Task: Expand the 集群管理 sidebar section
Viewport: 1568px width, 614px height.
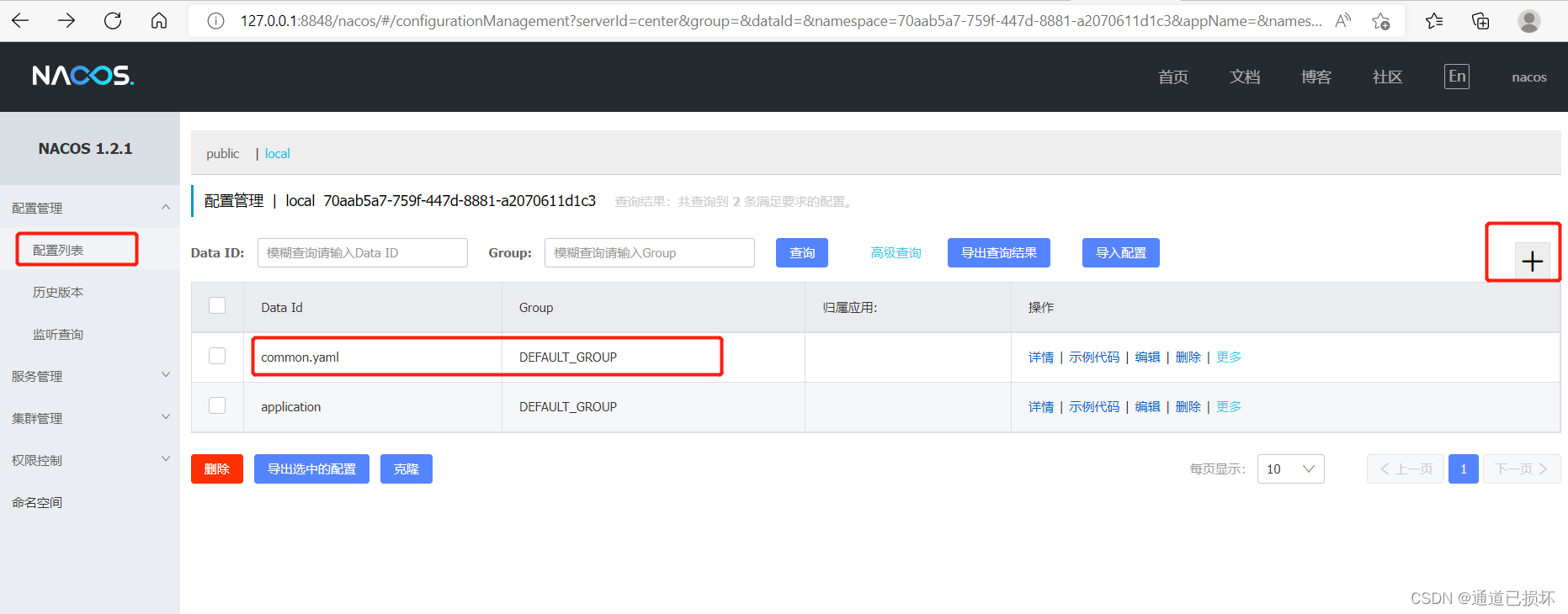Action: click(x=90, y=418)
